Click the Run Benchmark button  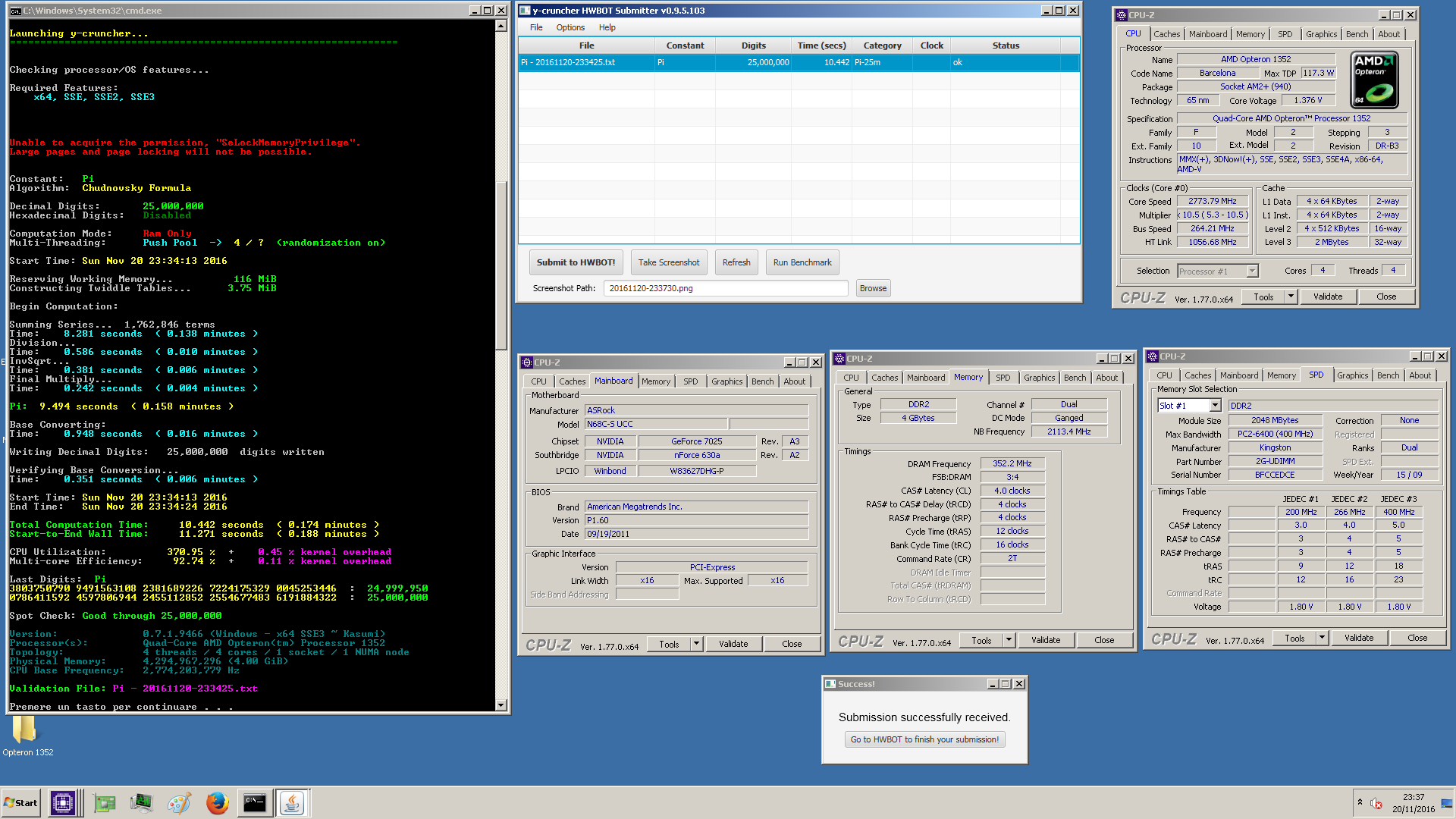802,262
